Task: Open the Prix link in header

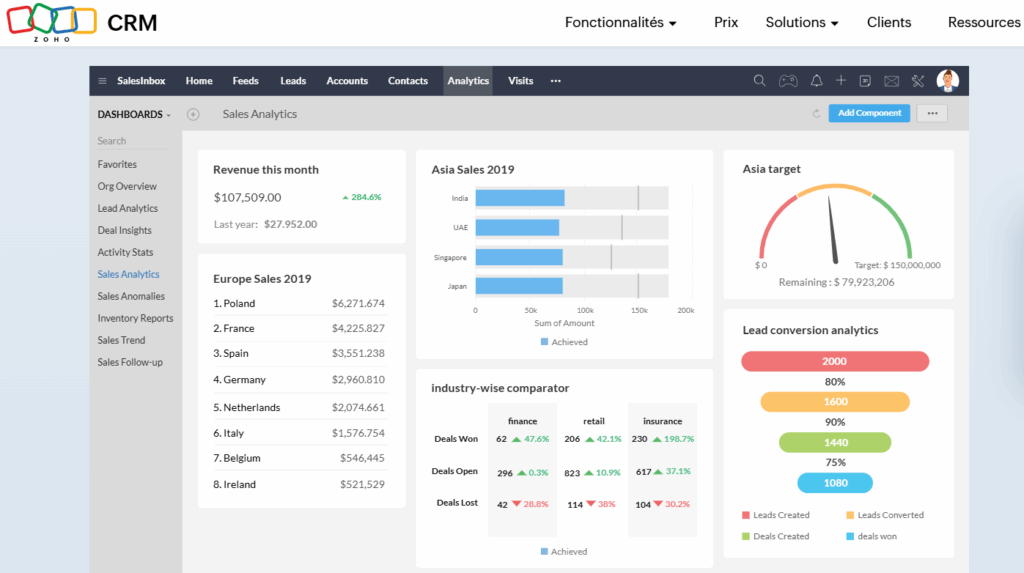Action: 726,22
